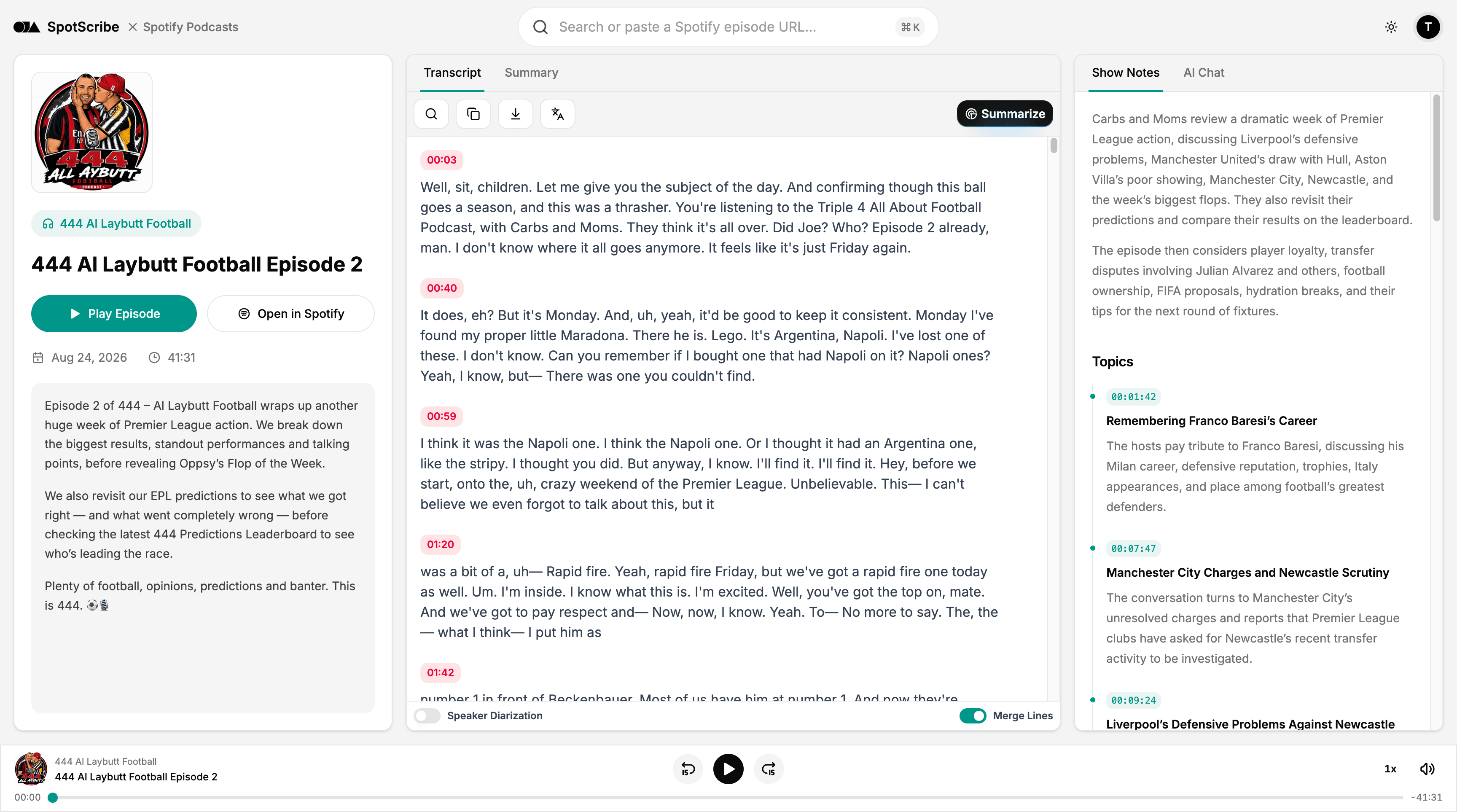Enable Speaker Diarization toggle
Image resolution: width=1457 pixels, height=812 pixels.
tap(427, 716)
